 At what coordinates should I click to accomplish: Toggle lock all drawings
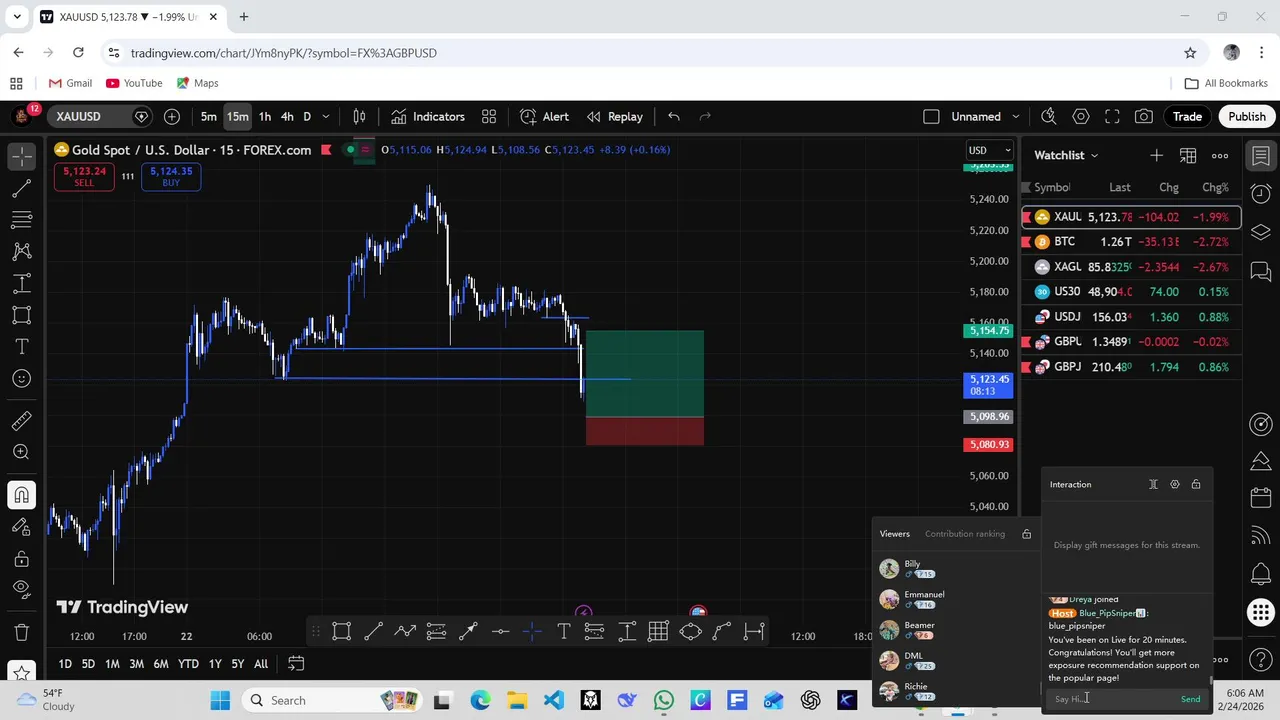pyautogui.click(x=21, y=559)
